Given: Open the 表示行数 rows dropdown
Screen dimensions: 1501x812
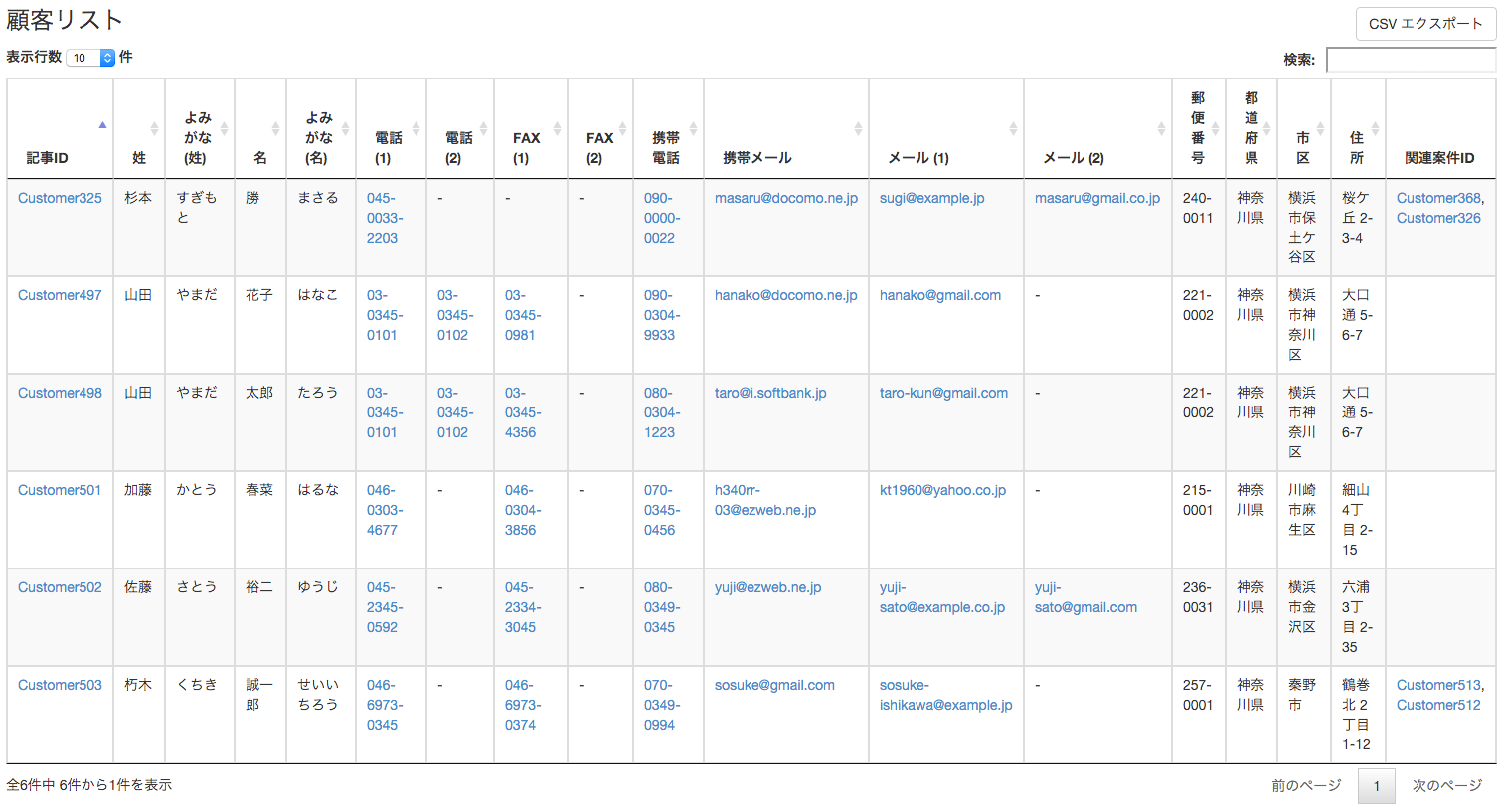Looking at the screenshot, I should (x=90, y=58).
